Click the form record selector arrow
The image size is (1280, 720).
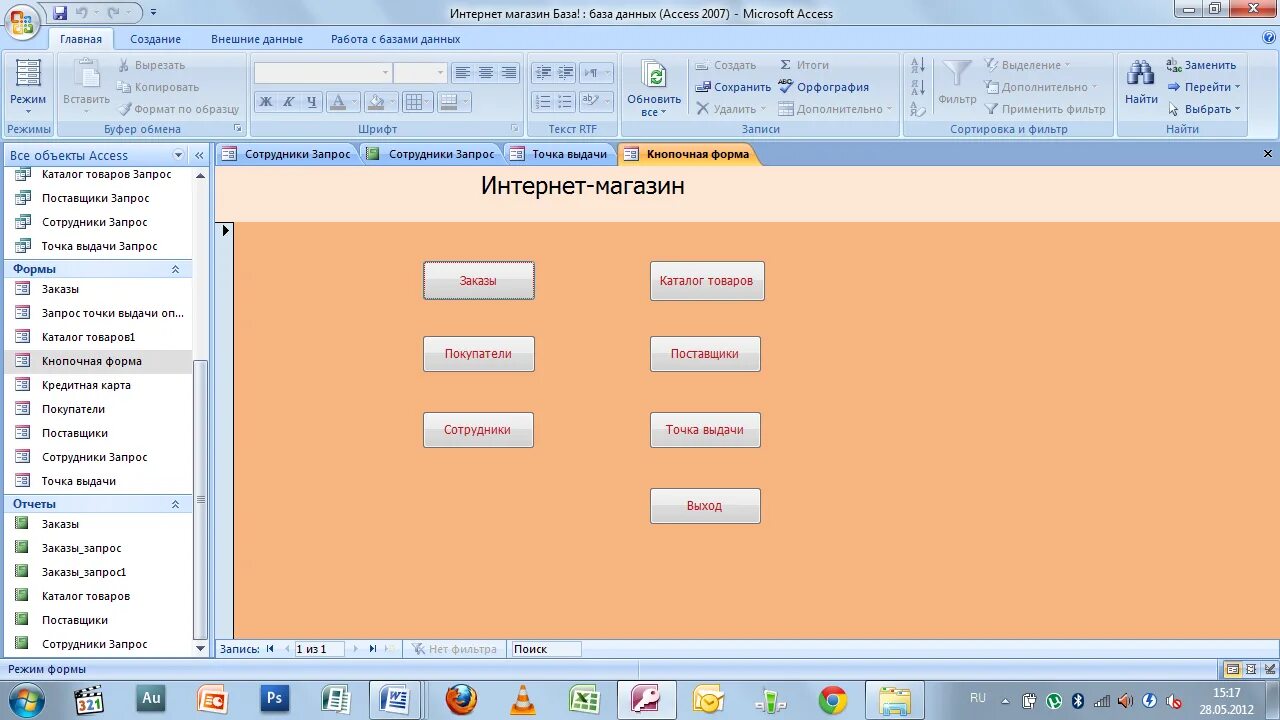pos(225,231)
